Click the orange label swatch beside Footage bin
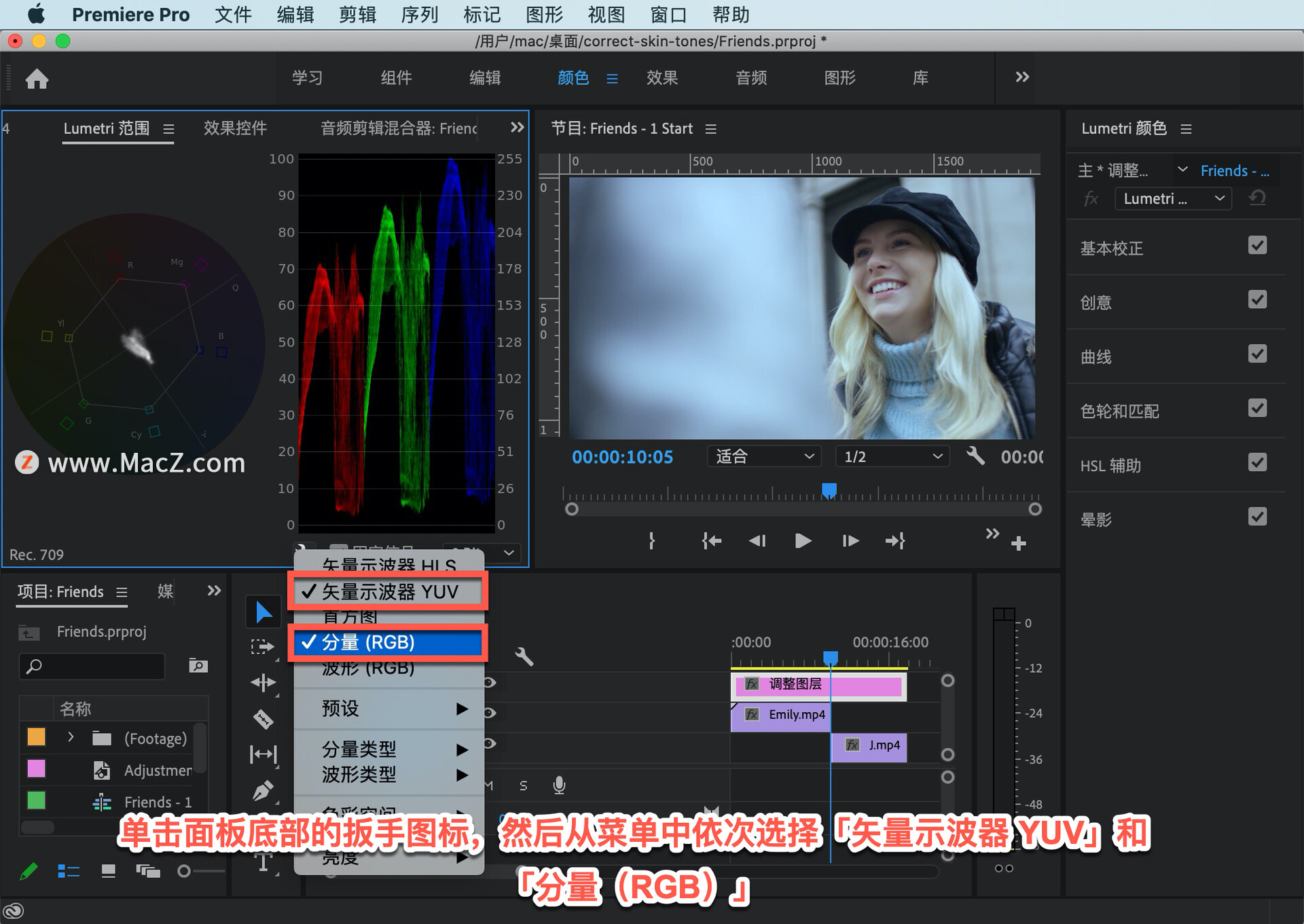The height and width of the screenshot is (924, 1304). pos(36,737)
